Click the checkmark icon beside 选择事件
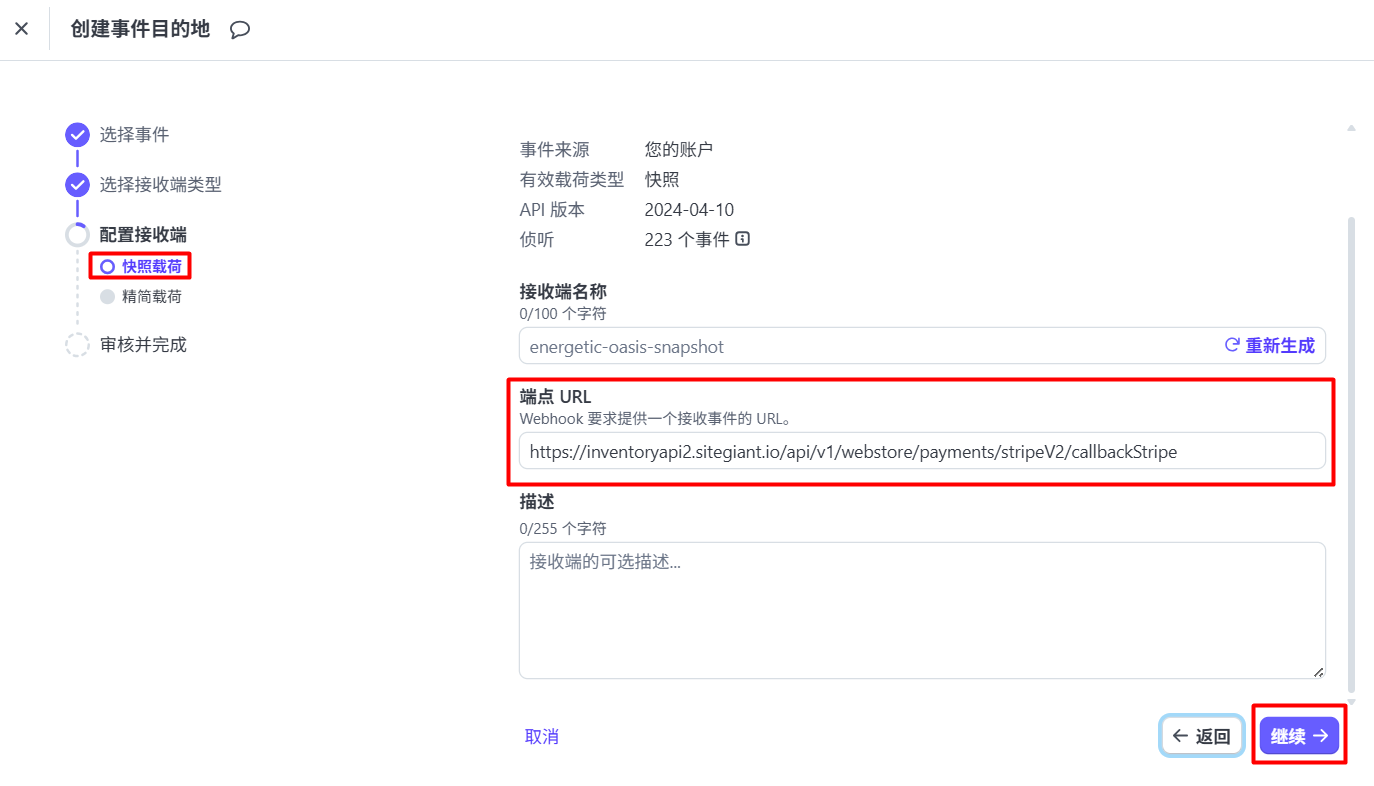This screenshot has height=786, width=1374. click(x=77, y=135)
